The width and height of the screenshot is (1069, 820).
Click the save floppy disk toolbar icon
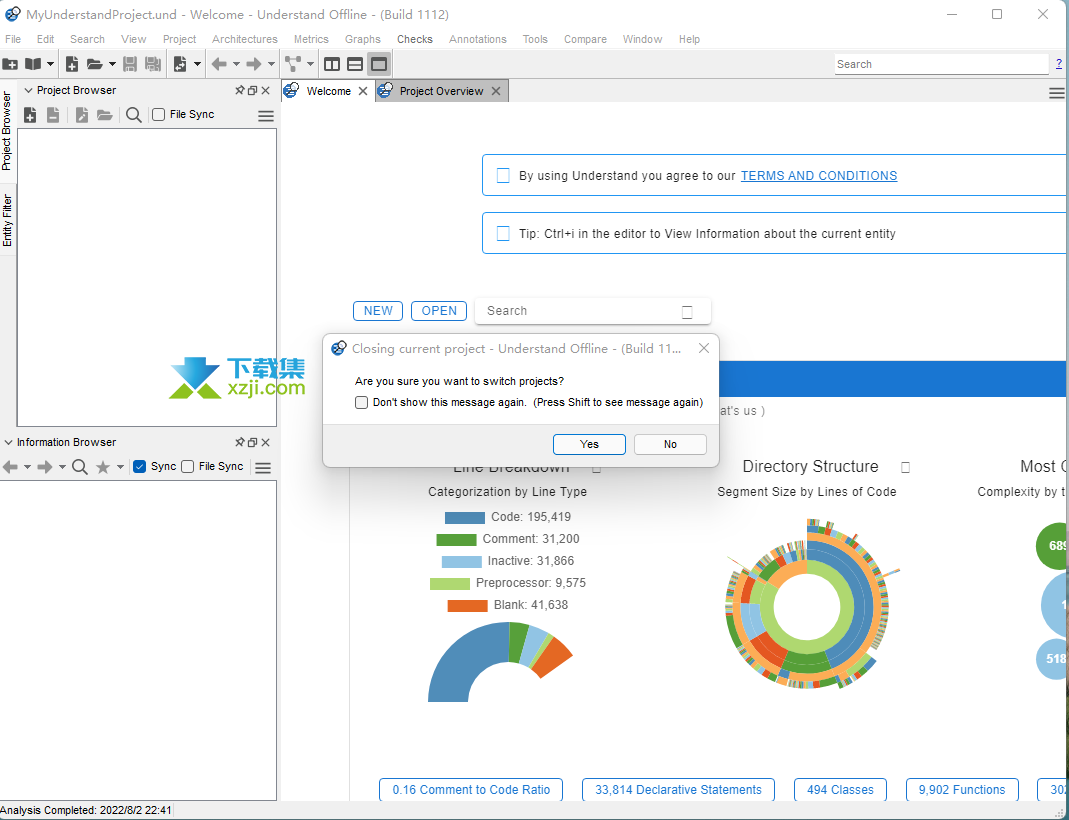coord(130,64)
